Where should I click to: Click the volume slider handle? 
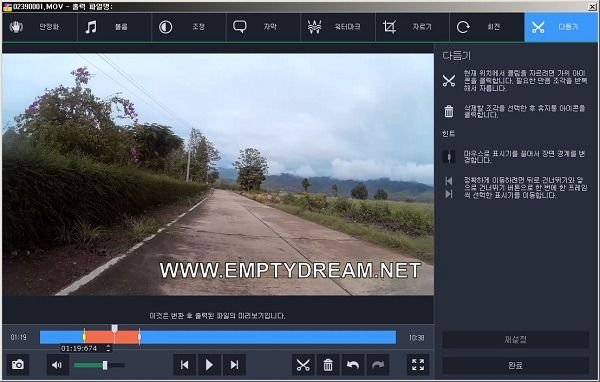[105, 365]
